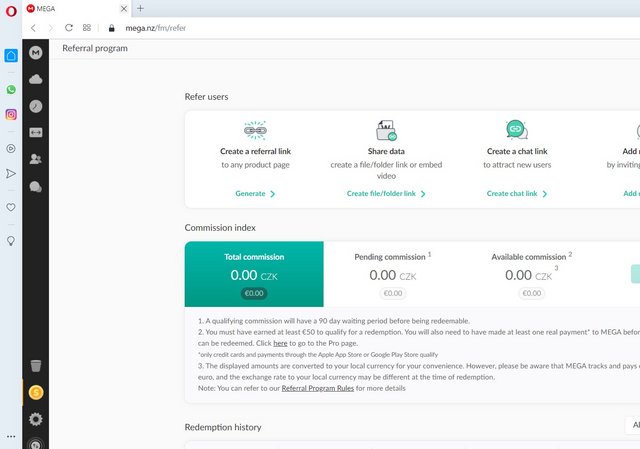This screenshot has width=640, height=449.
Task: Click the Referral program page title
Action: [x=95, y=48]
